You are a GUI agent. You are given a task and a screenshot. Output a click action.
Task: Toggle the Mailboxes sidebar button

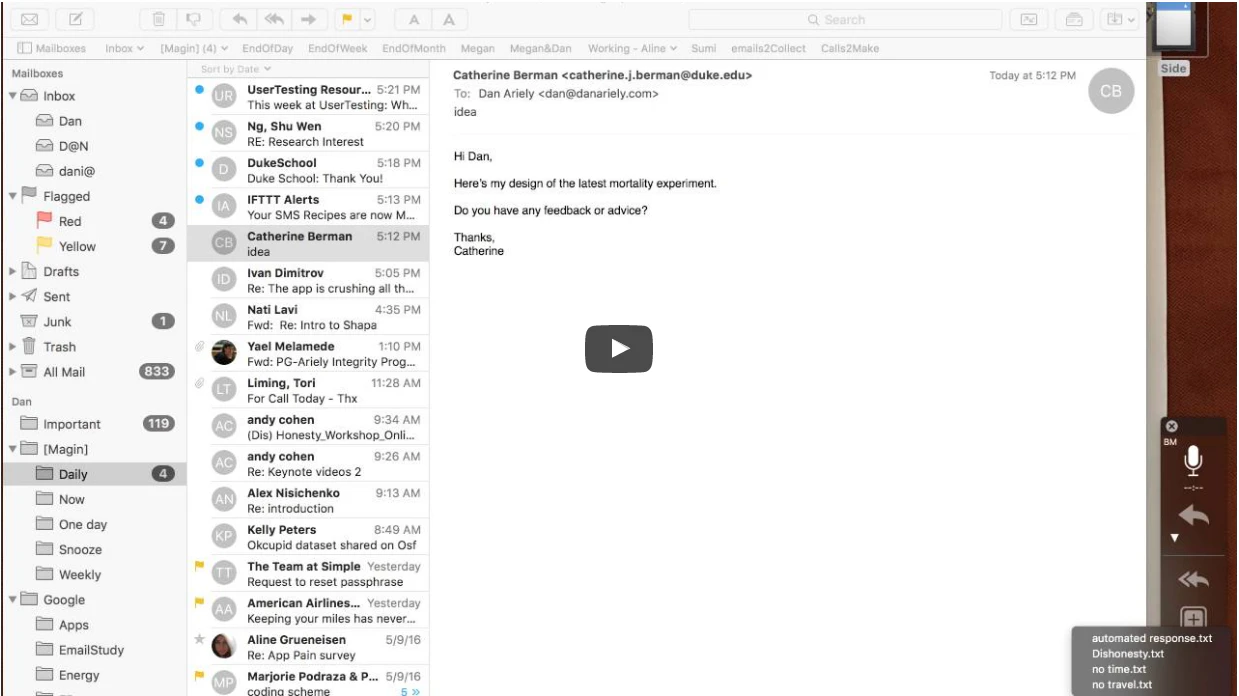coord(52,48)
